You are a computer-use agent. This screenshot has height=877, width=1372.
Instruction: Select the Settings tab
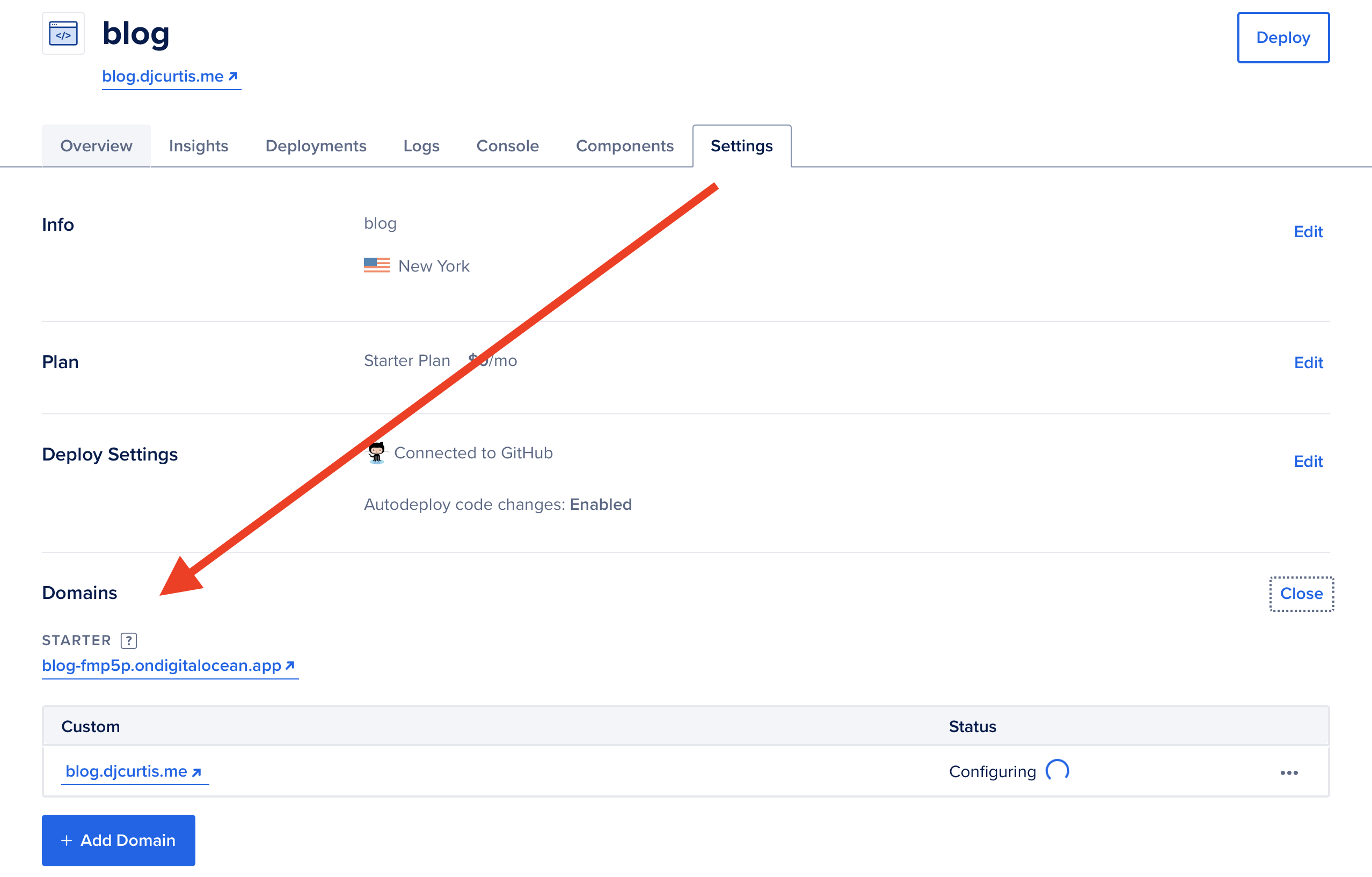(742, 146)
